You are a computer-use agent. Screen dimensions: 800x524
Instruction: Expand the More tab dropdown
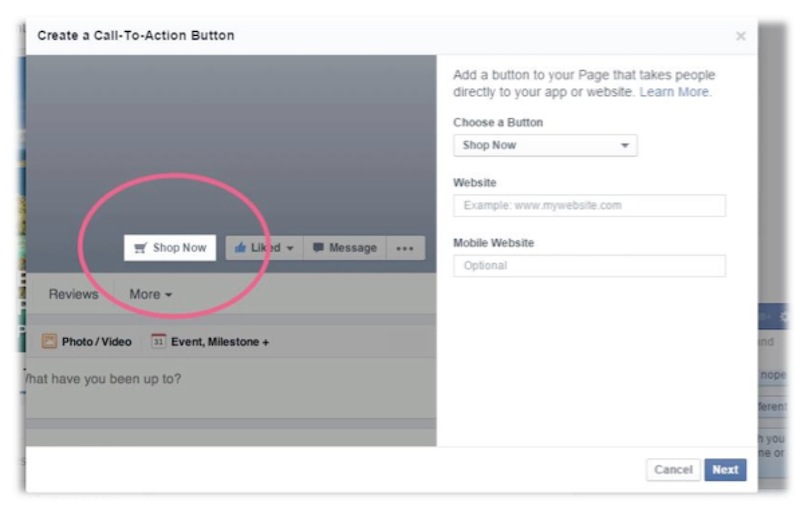151,294
